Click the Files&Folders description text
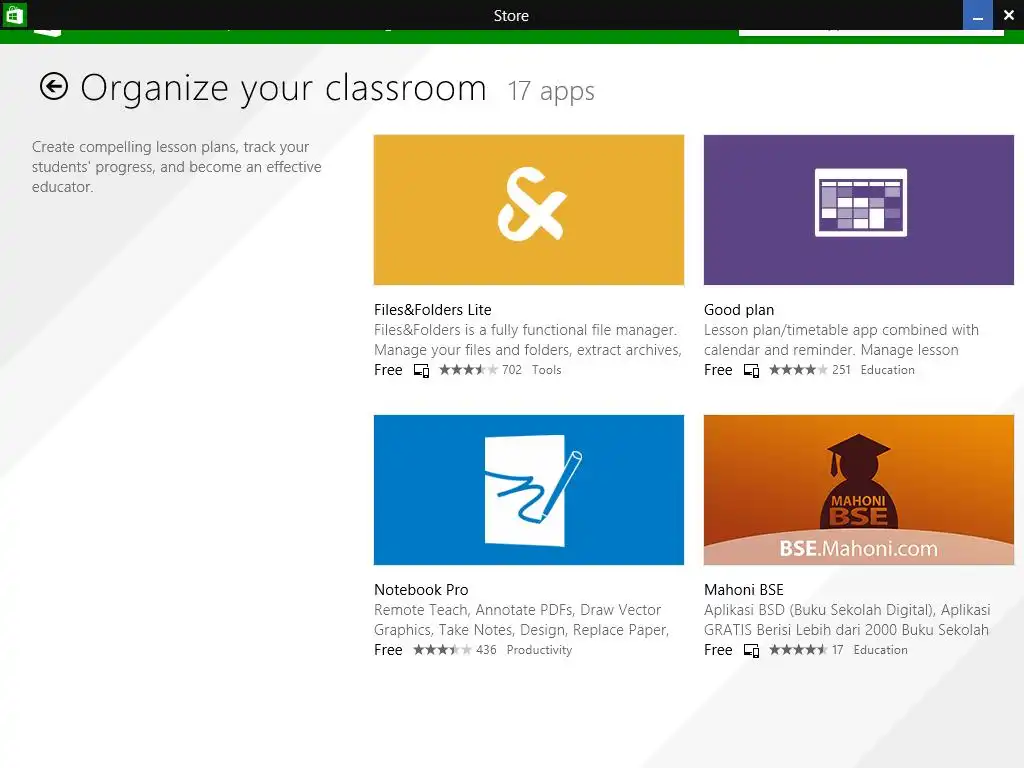The image size is (1024, 768). [528, 340]
